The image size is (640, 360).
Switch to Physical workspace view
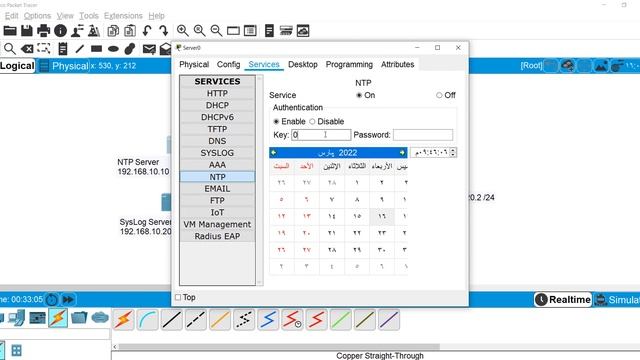pos(64,66)
